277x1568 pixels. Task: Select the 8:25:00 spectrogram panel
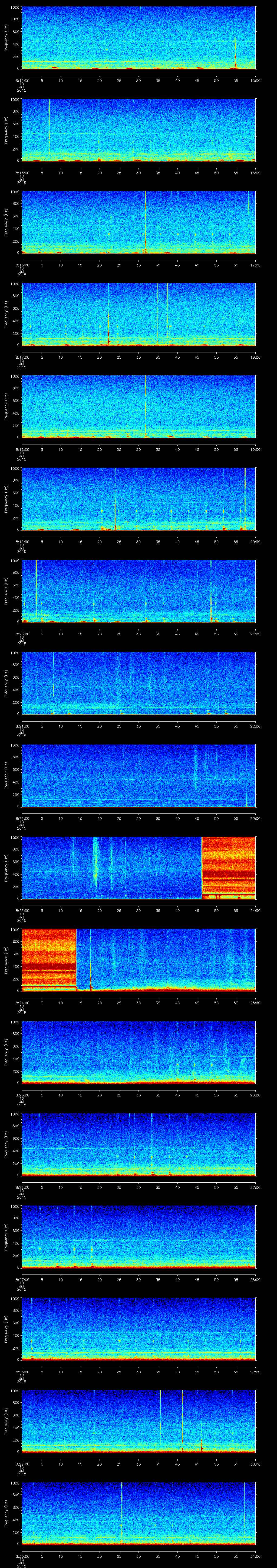[138, 1052]
